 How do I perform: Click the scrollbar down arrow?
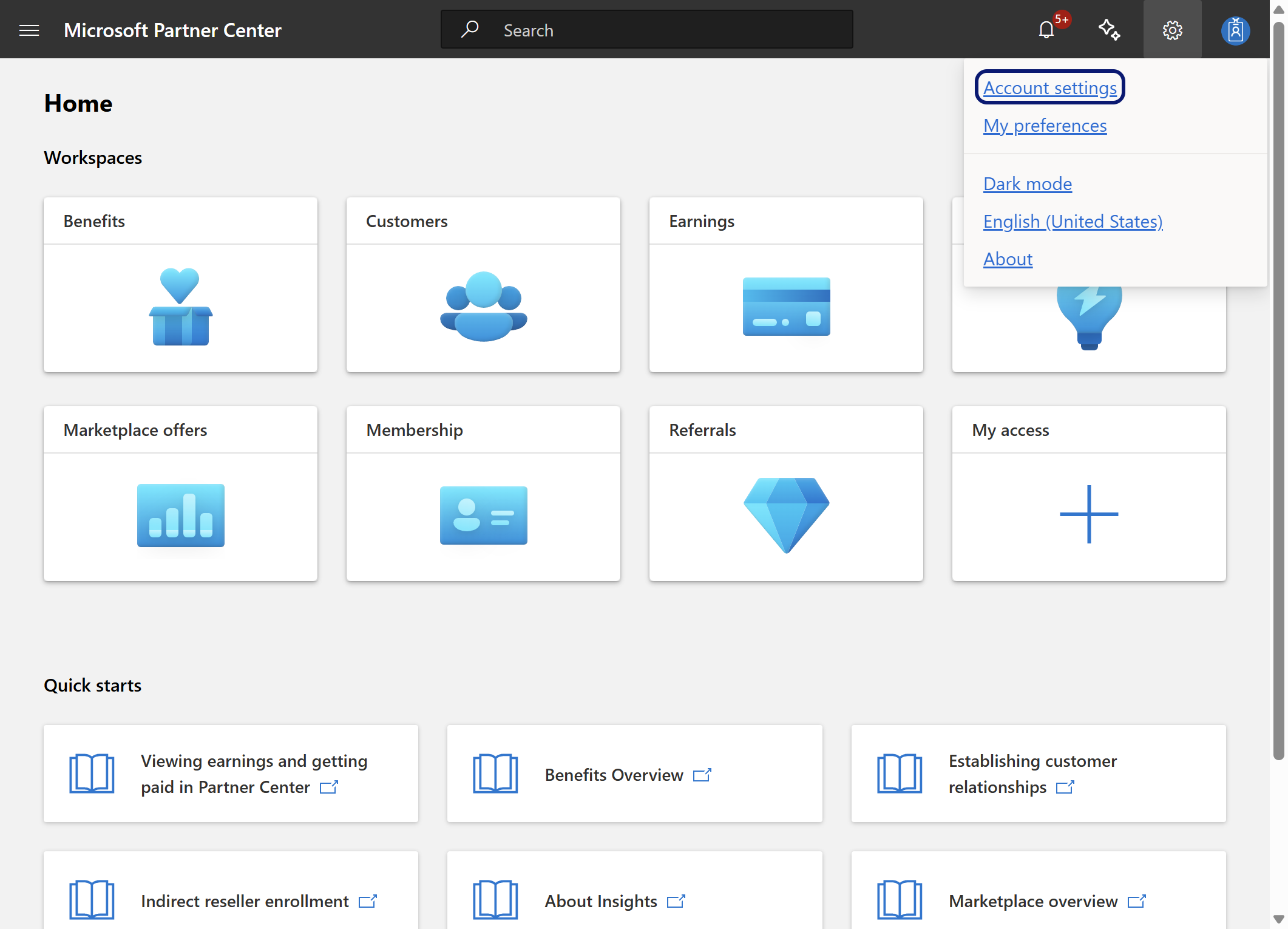[x=1279, y=919]
